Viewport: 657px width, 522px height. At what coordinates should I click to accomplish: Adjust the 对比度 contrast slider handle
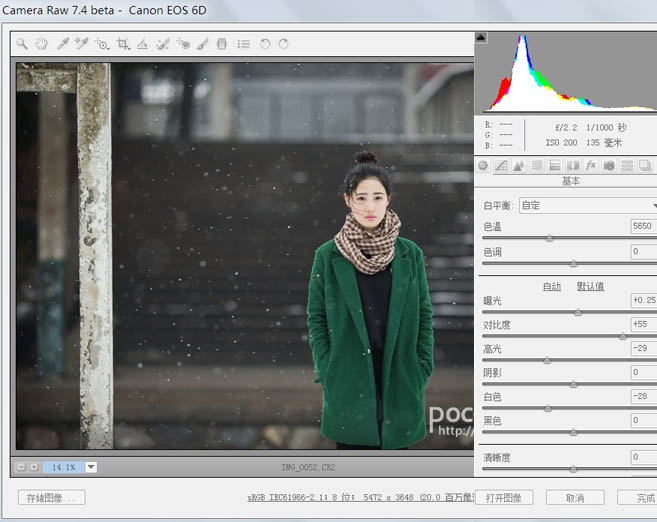click(x=623, y=336)
